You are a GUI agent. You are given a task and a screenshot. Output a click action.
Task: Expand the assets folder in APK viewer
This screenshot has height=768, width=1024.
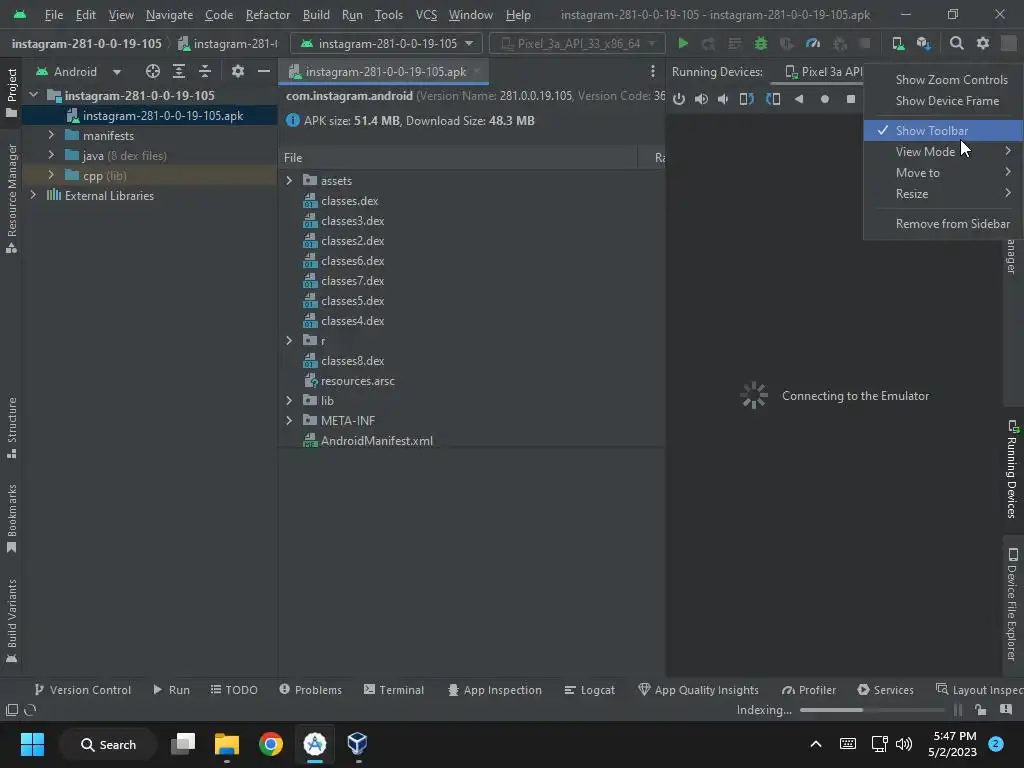tap(289, 180)
